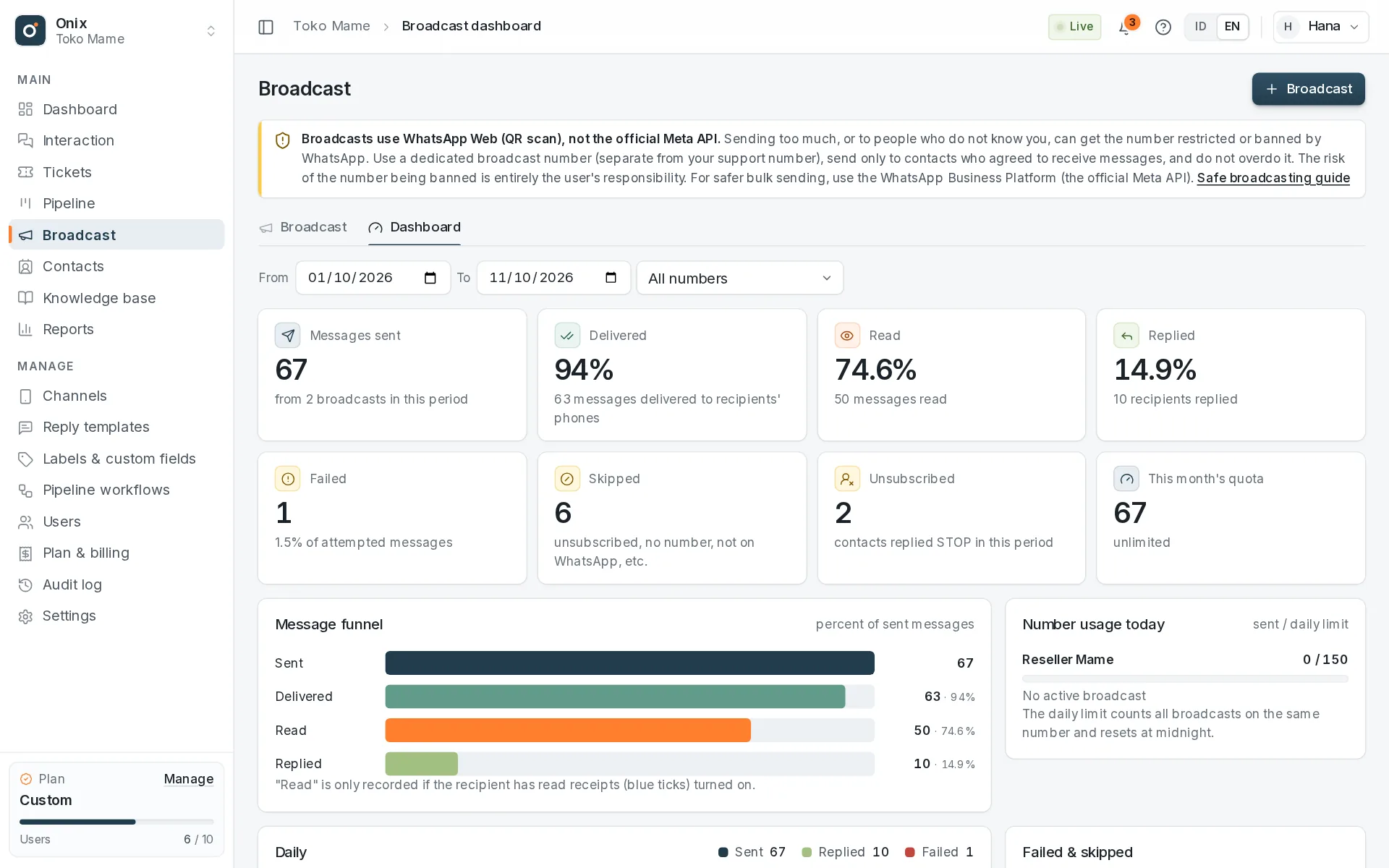This screenshot has height=868, width=1389.
Task: Click the Dashboard grid icon in sidebar
Action: tap(25, 109)
